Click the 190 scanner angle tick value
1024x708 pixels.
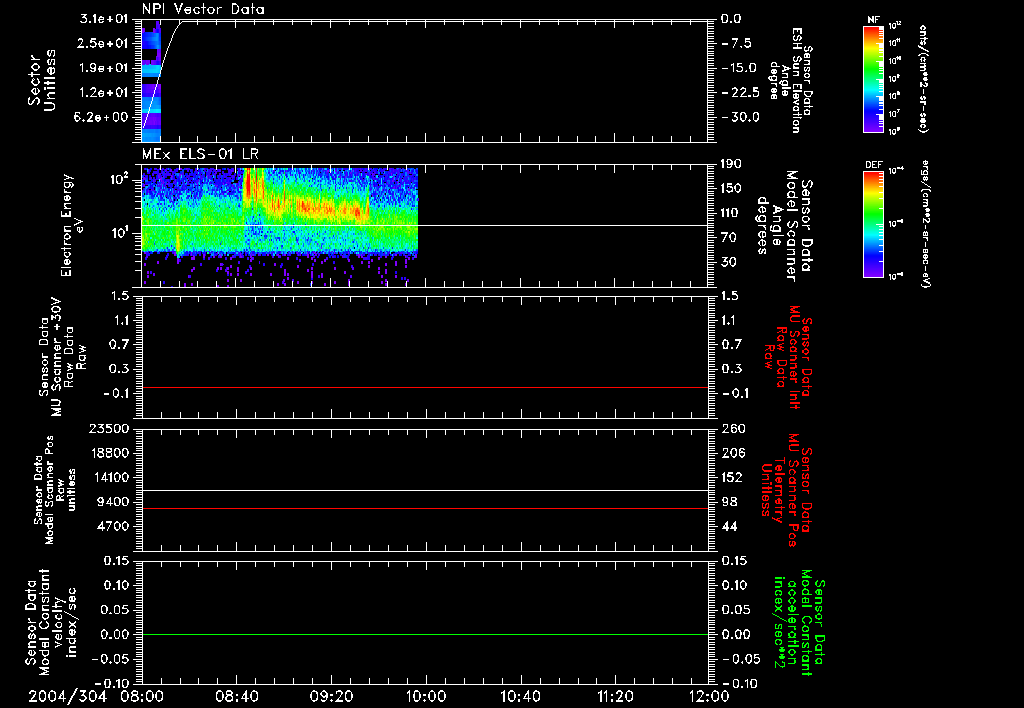(732, 164)
